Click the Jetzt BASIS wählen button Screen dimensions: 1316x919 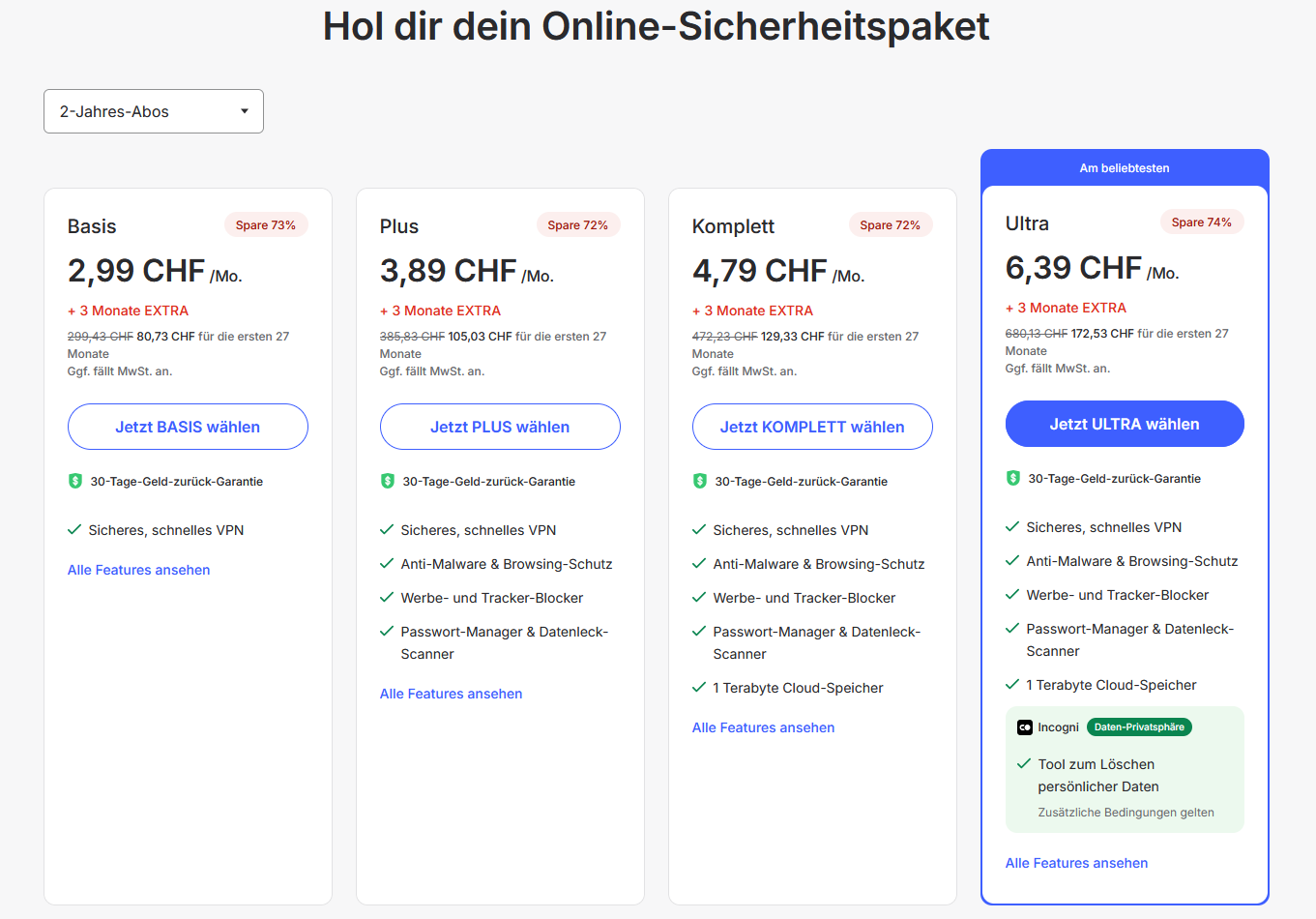point(188,427)
